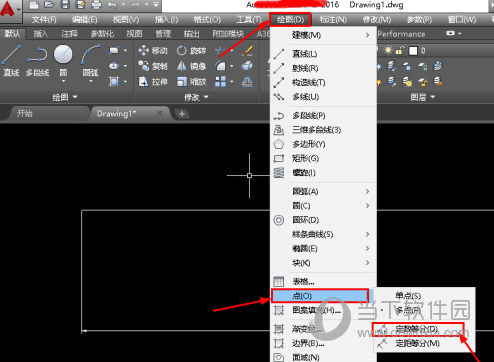
Task: Click the New drawing icon in quick access toolbar
Action: [x=33, y=5]
